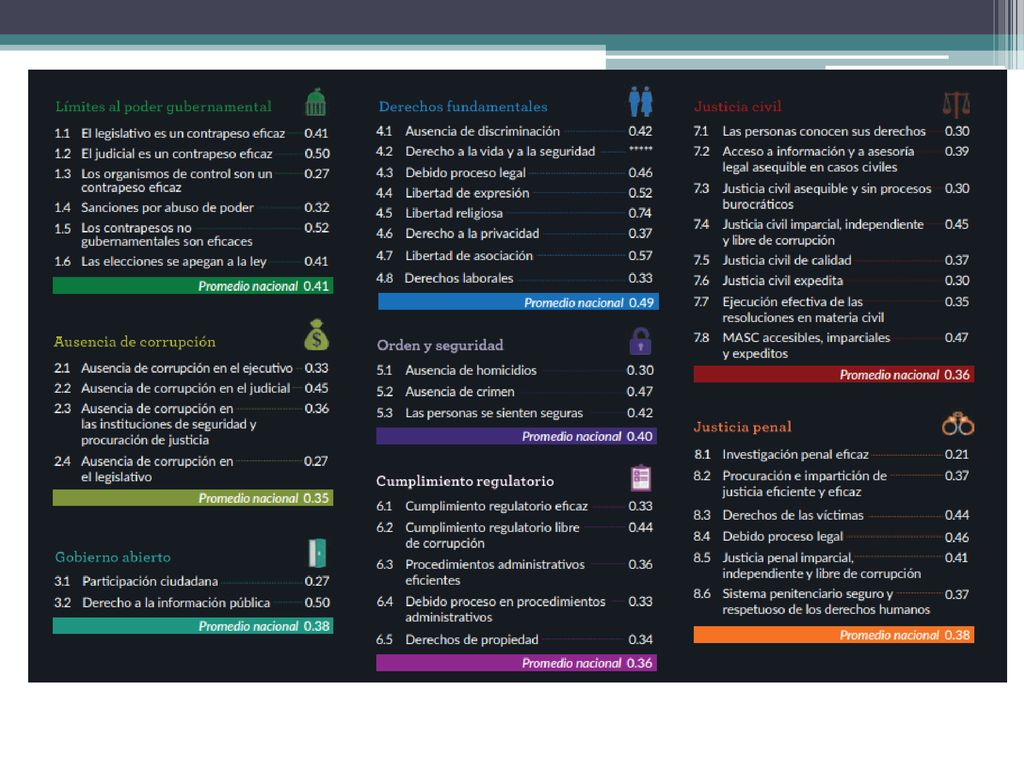Click 'Participación ciudadana' row

[x=193, y=581]
